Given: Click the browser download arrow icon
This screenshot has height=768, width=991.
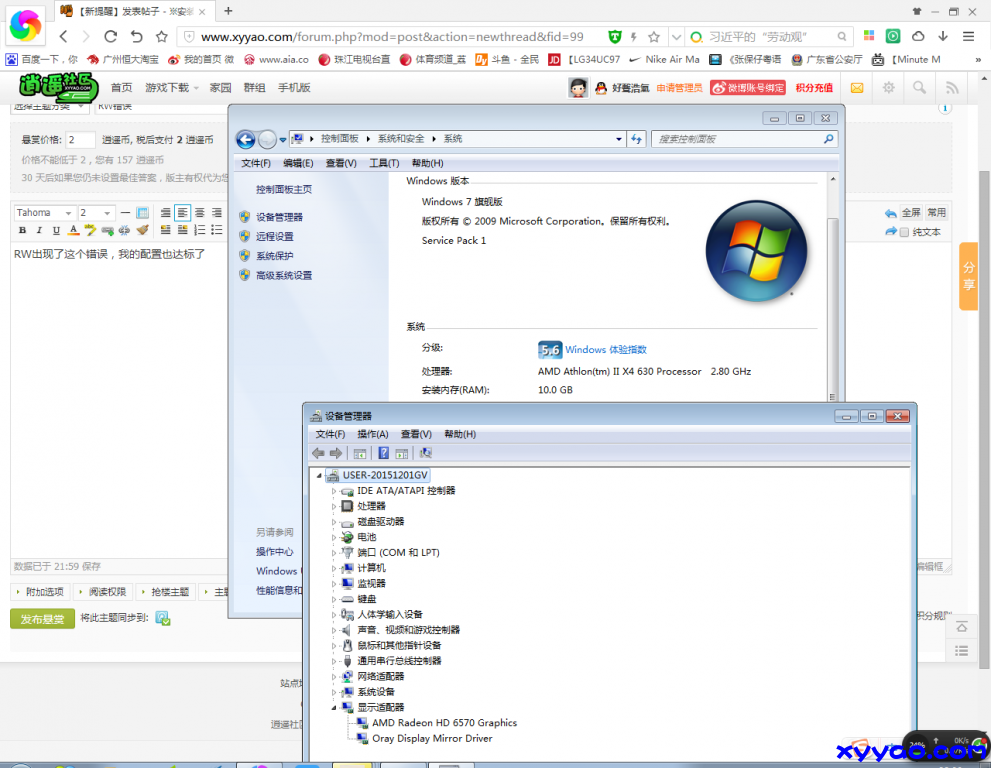Looking at the screenshot, I should pos(942,36).
